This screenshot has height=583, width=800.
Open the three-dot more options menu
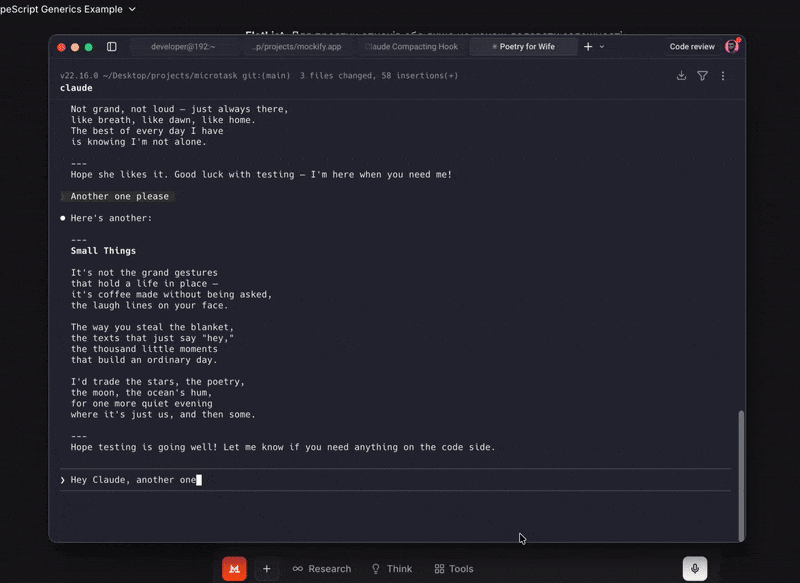point(723,76)
